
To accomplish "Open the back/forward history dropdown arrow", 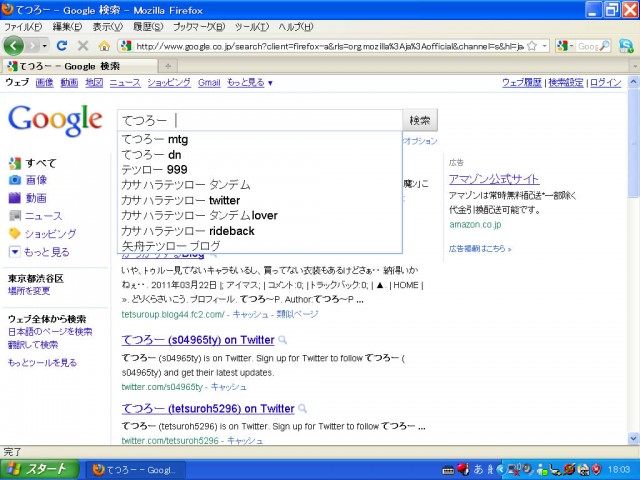I will coord(44,46).
